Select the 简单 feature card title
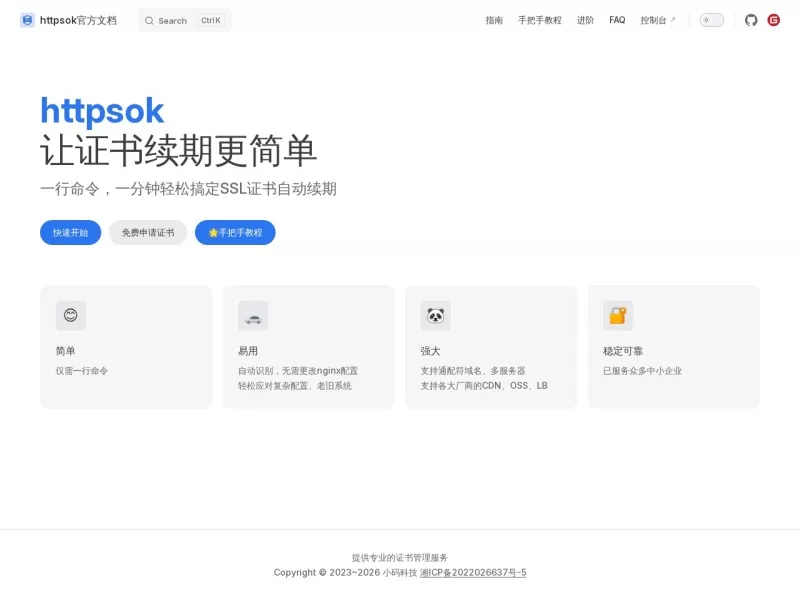Screen dimensions: 800x600 click(65, 351)
